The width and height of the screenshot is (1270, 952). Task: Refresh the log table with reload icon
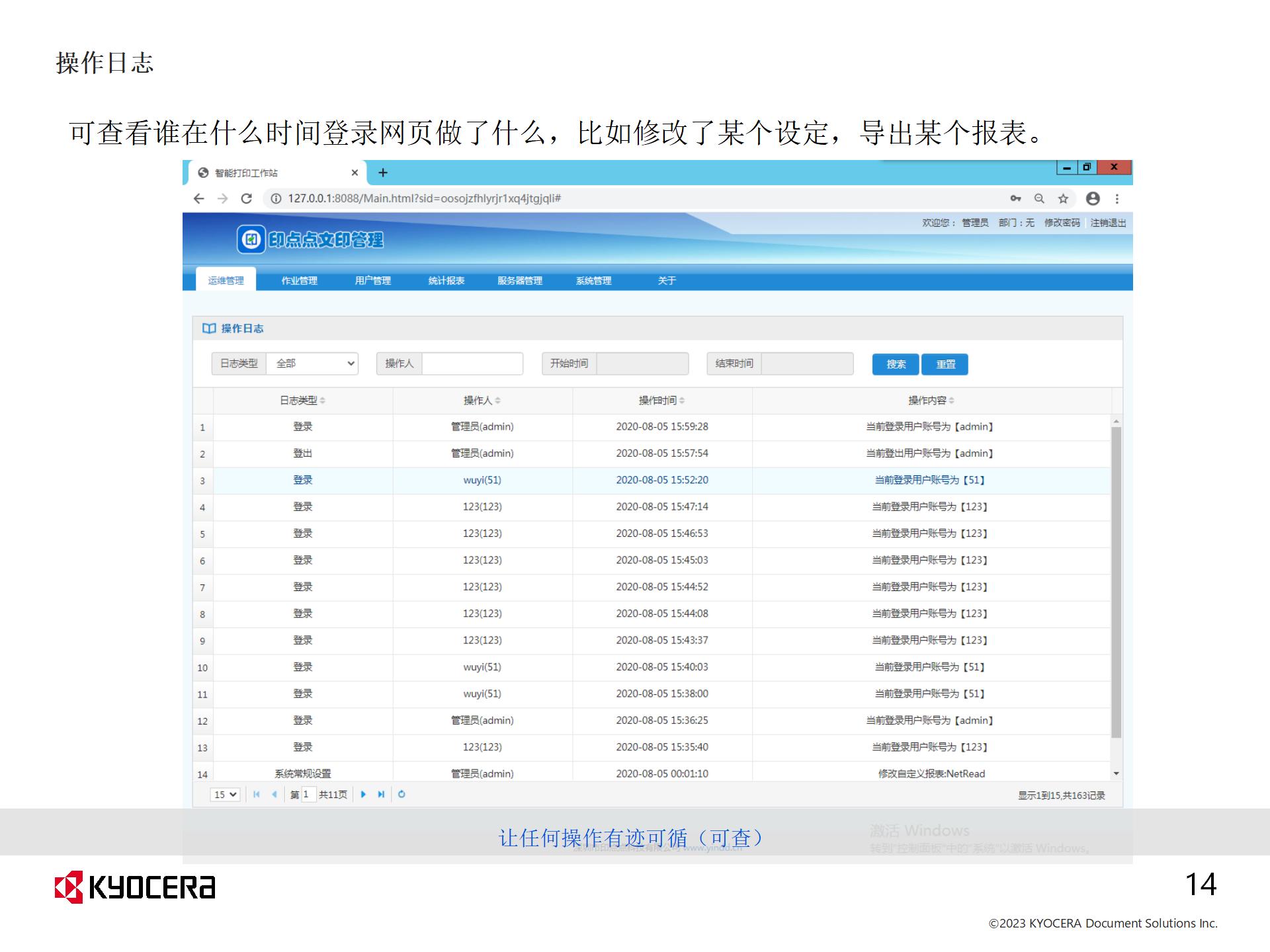pos(402,795)
